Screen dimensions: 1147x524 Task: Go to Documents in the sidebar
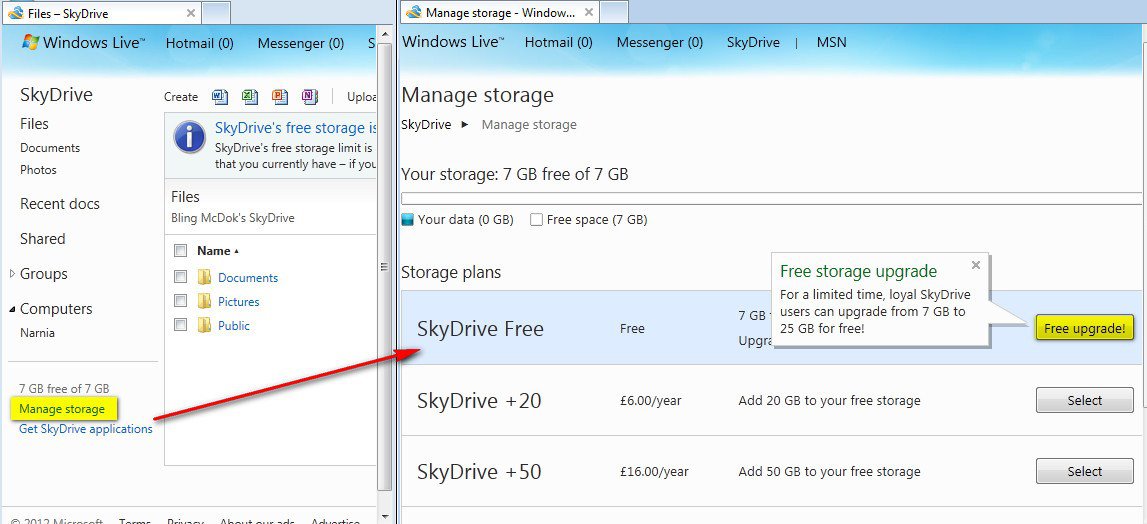[x=50, y=148]
